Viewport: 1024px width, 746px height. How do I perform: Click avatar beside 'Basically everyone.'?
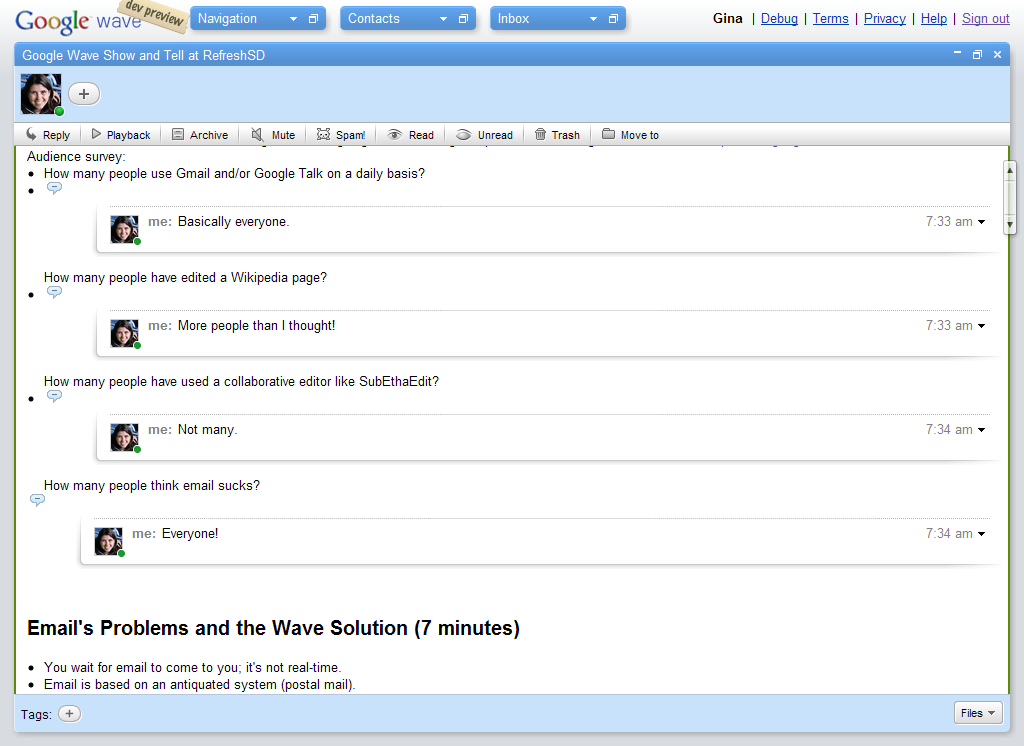pyautogui.click(x=125, y=229)
